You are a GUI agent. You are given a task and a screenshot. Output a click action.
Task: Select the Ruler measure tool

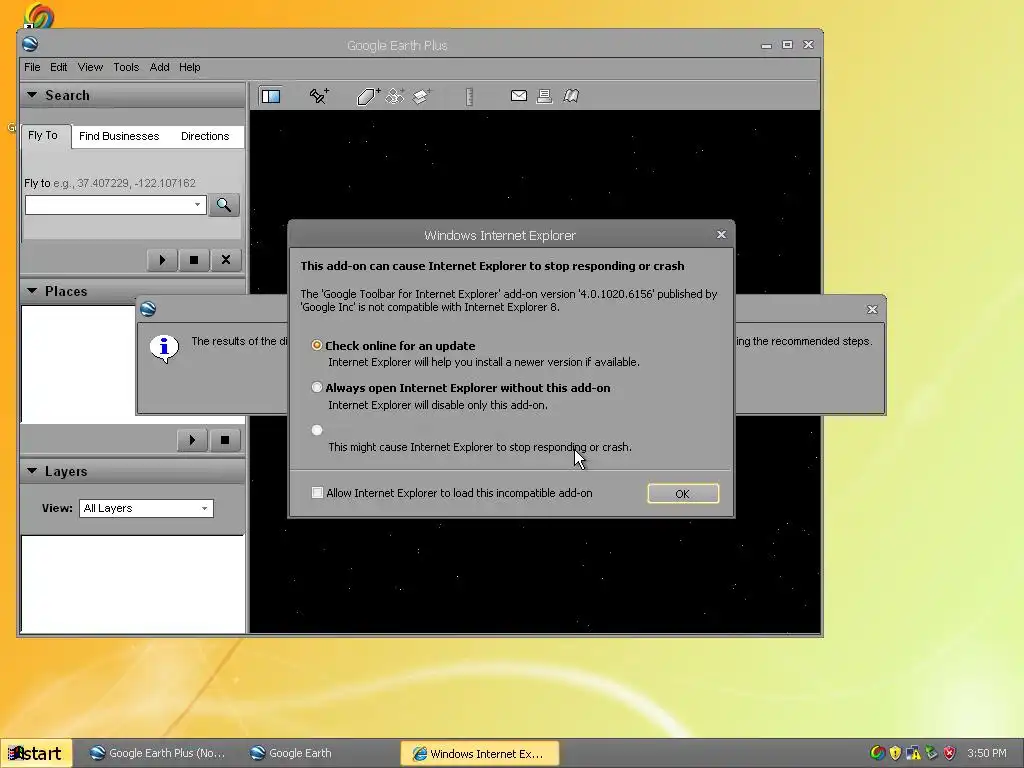pyautogui.click(x=469, y=97)
